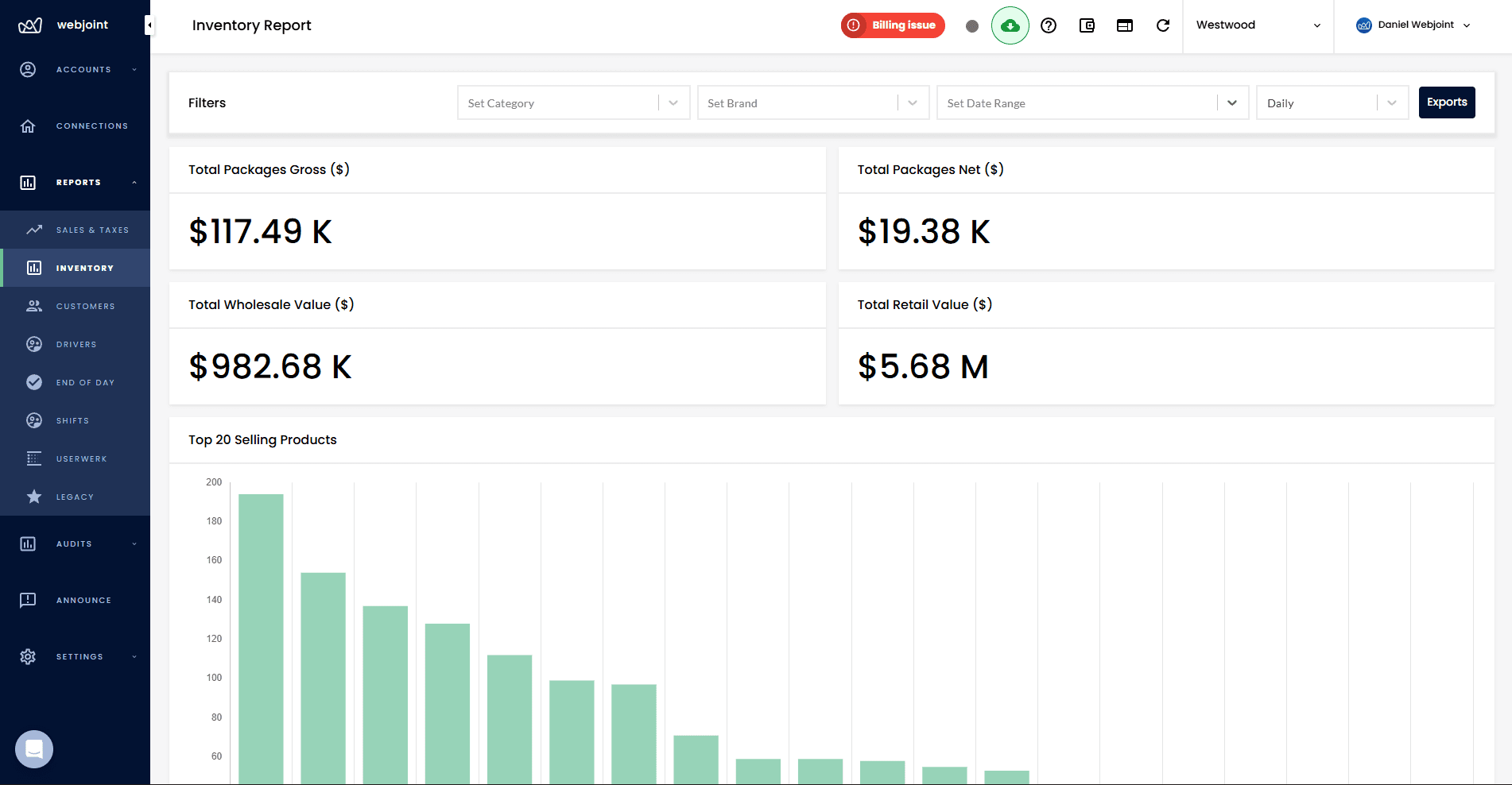Open the Drivers report

pos(76,344)
